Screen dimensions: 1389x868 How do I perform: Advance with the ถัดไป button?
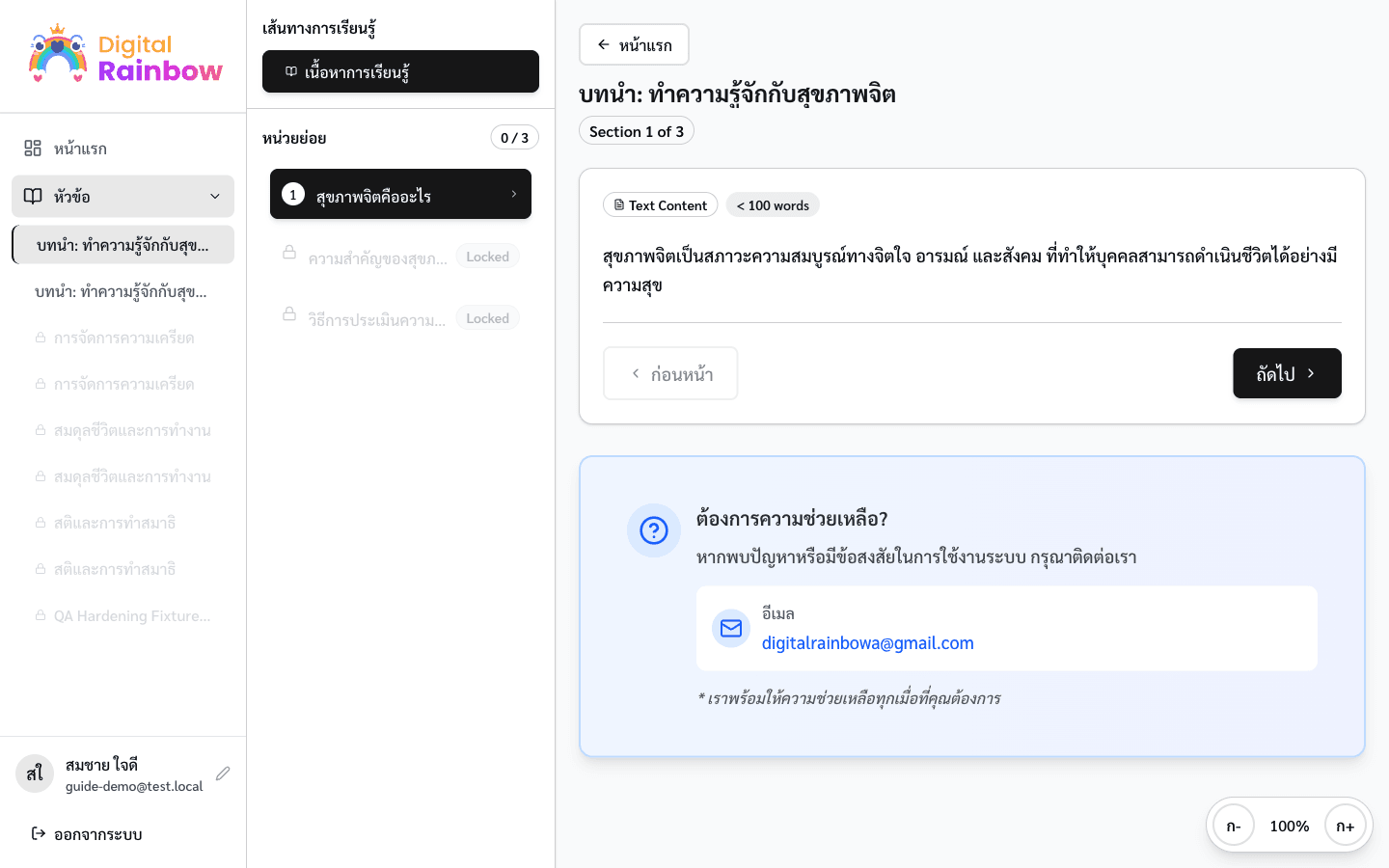(x=1287, y=373)
